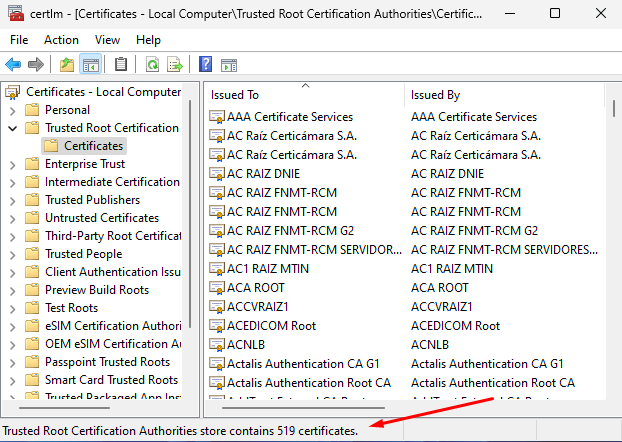Viewport: 622px width, 442px height.
Task: Click the certificate icon next to AAA Certificate Services
Action: tap(217, 117)
